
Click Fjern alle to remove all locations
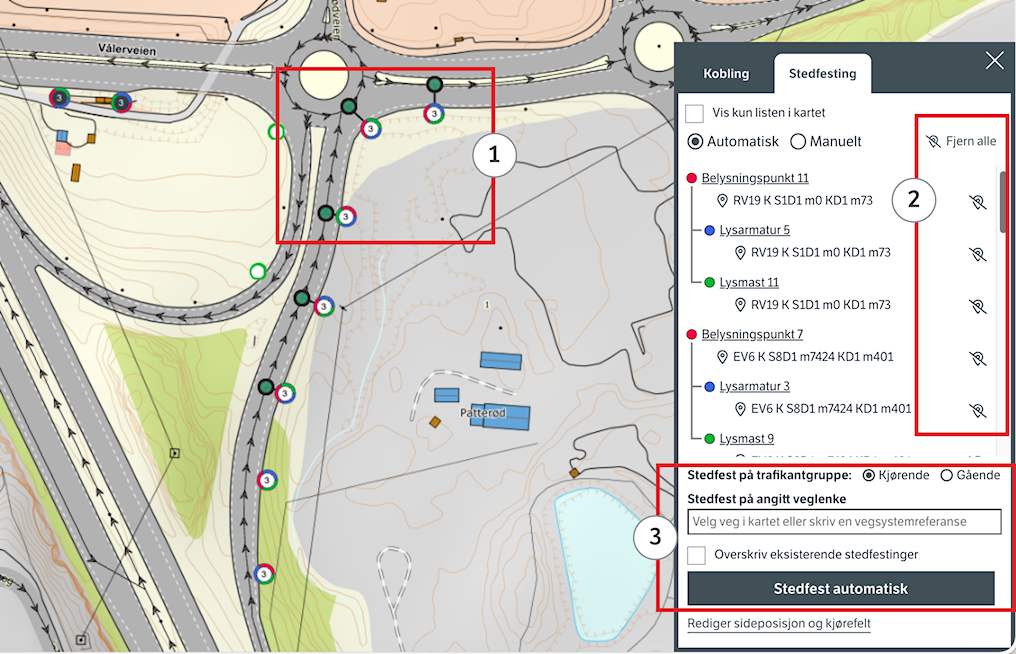(961, 142)
